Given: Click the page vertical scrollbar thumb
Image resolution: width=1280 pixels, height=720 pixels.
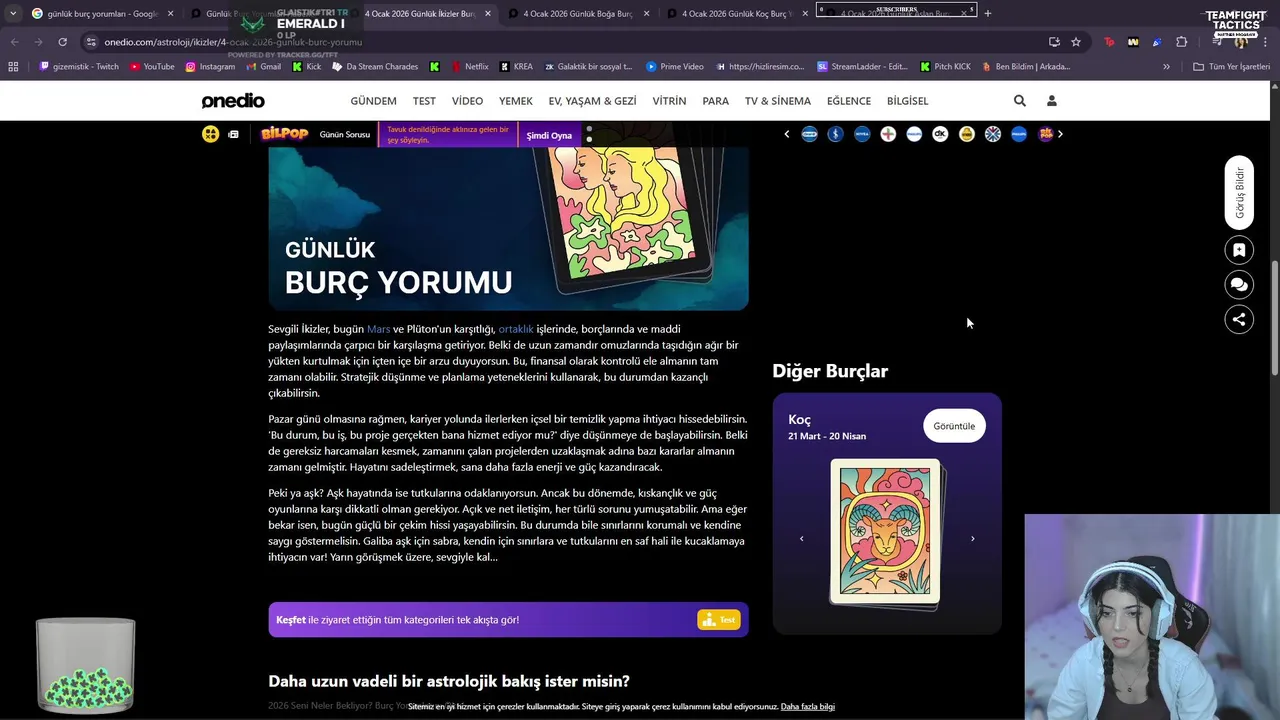Looking at the screenshot, I should [x=1274, y=318].
